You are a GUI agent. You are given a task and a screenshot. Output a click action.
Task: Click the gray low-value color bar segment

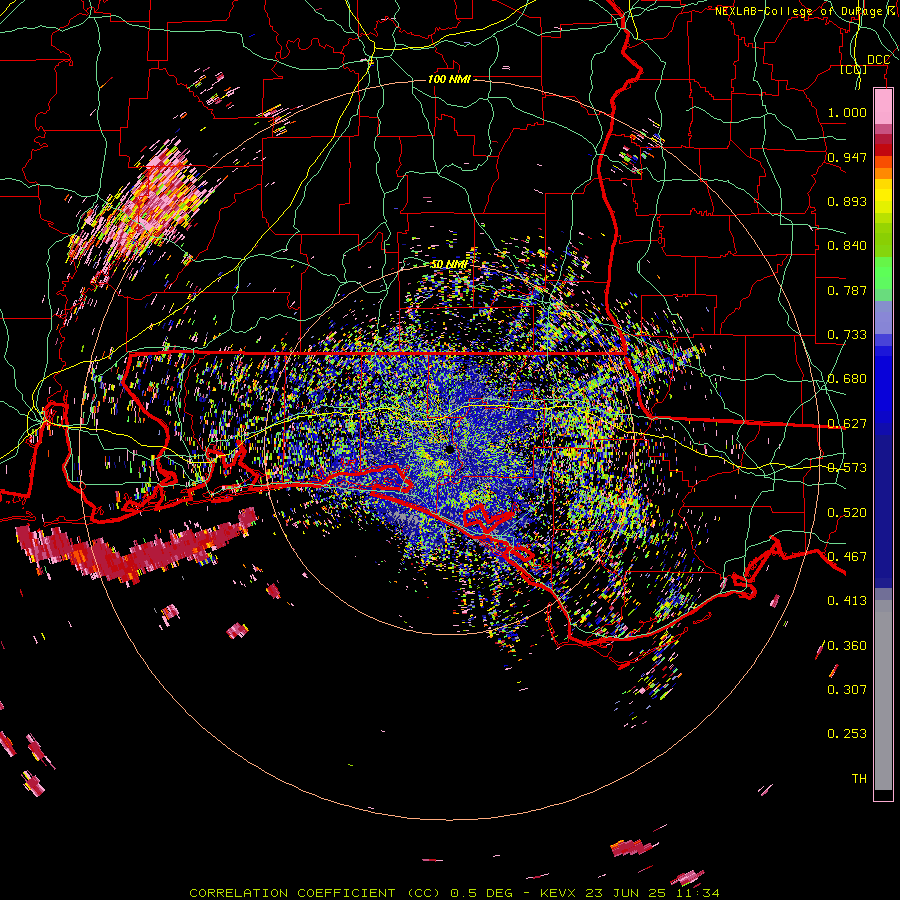click(883, 695)
